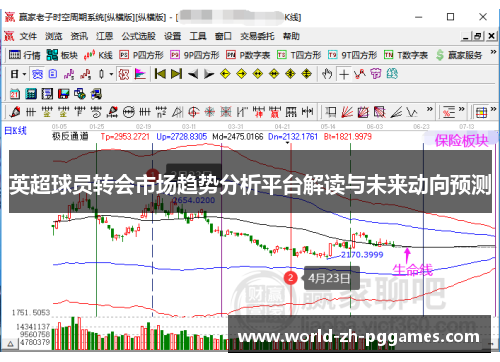The width and height of the screenshot is (500, 362).
Task: Click the n² time ruler icon
Action: 161,112
